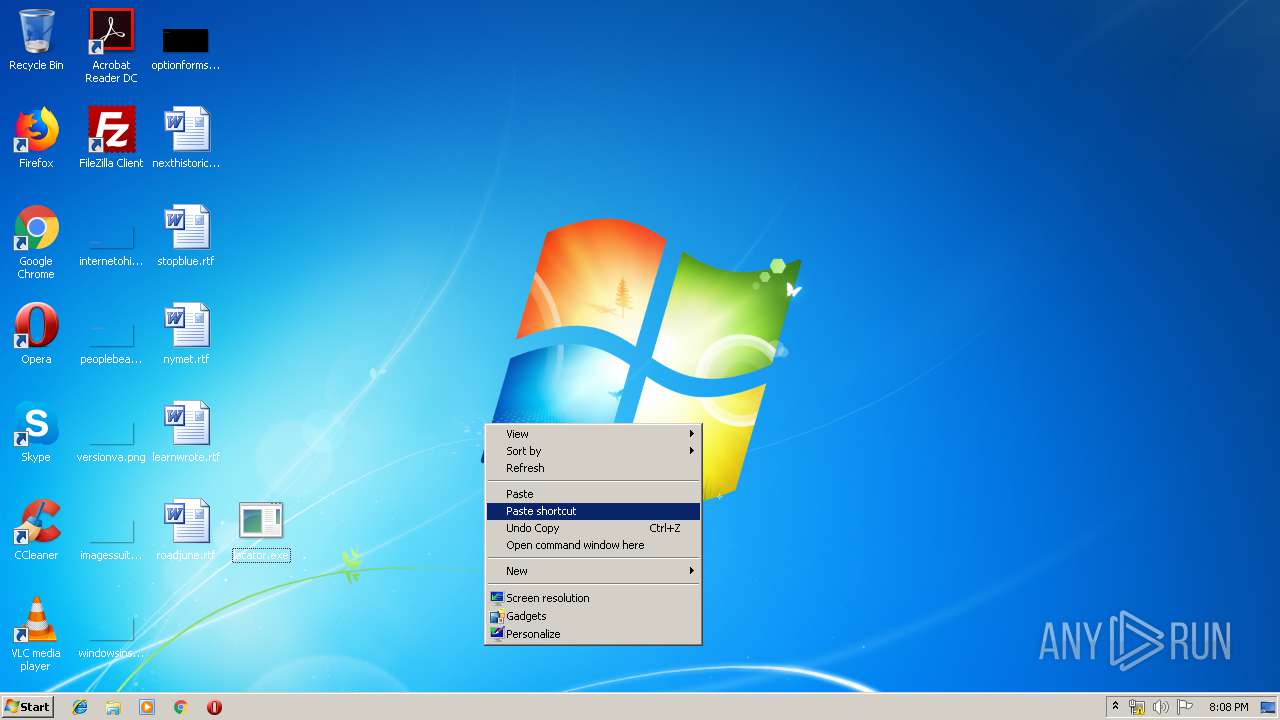Choose Refresh in context menu
The width and height of the screenshot is (1280, 720).
(593, 468)
